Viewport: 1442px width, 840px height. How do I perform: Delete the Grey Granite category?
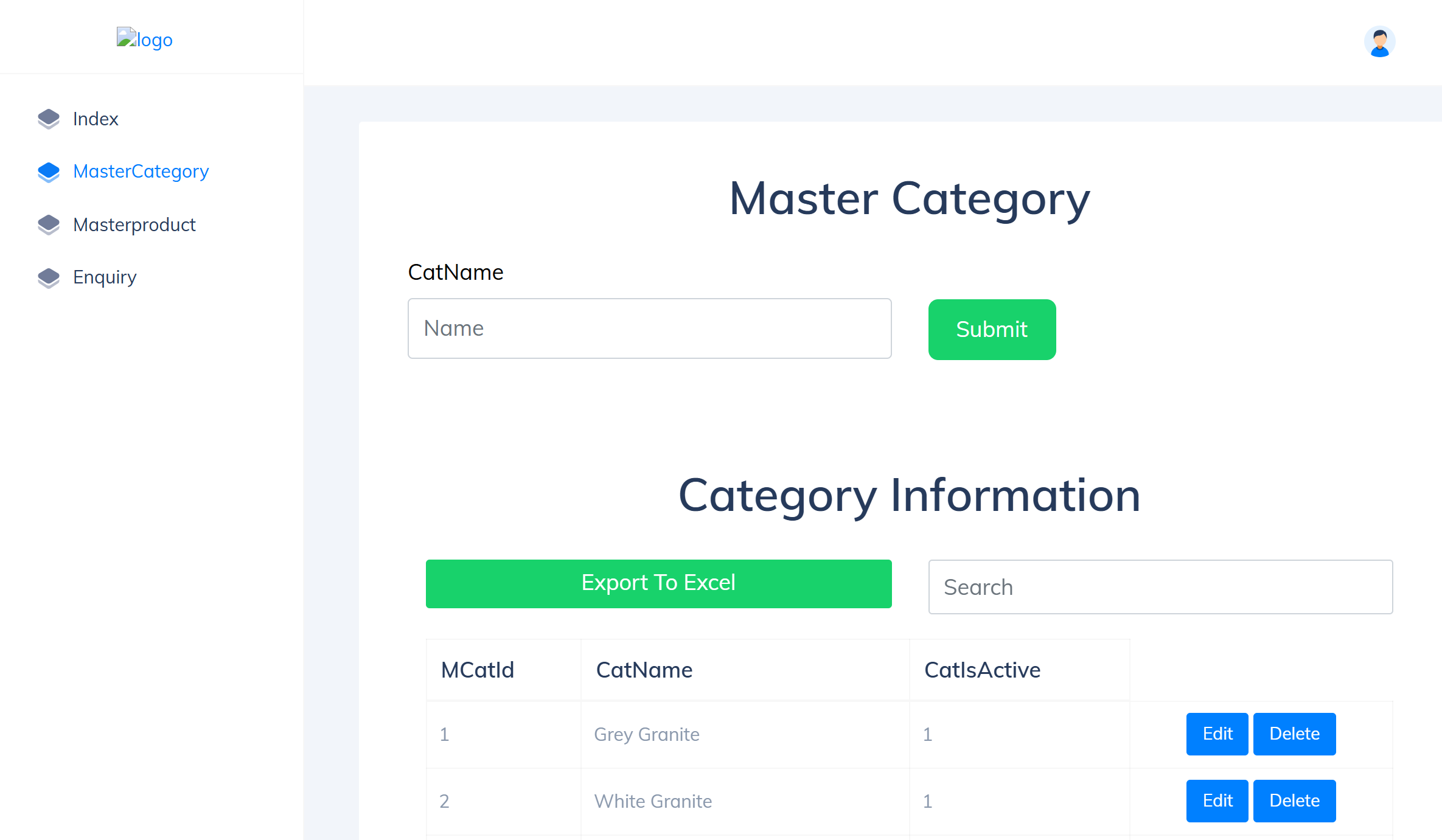1294,734
